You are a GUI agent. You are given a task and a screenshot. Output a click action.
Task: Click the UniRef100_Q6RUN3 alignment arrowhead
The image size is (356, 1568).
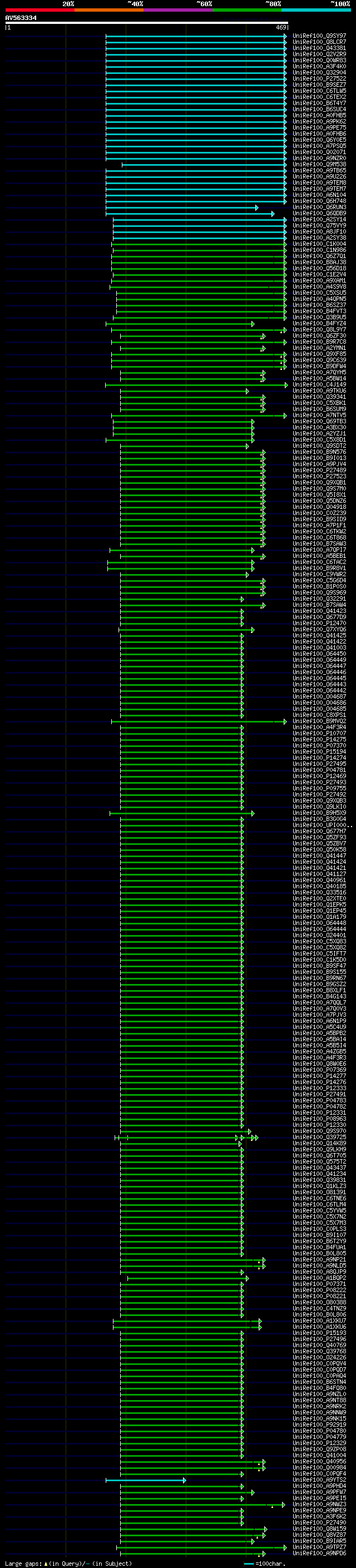pos(257,207)
